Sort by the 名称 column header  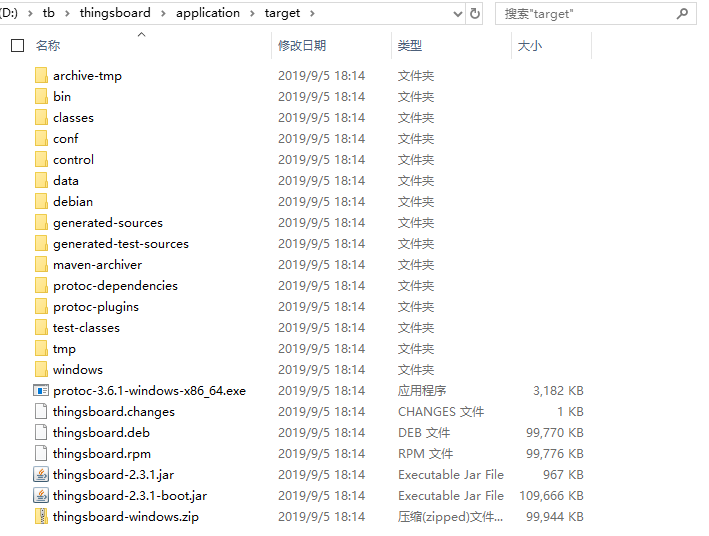pos(48,46)
